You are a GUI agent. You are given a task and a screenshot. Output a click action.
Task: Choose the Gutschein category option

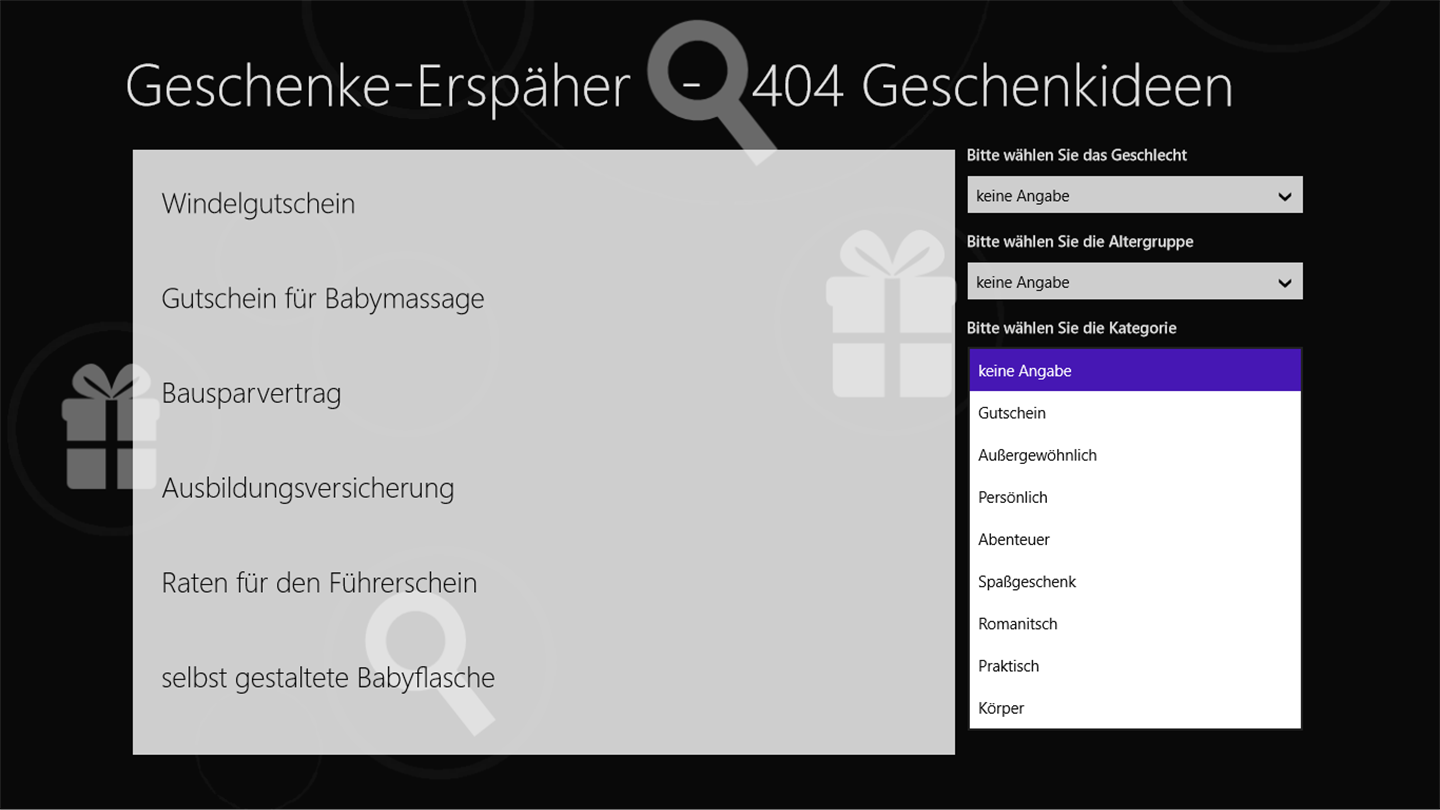tap(1135, 412)
